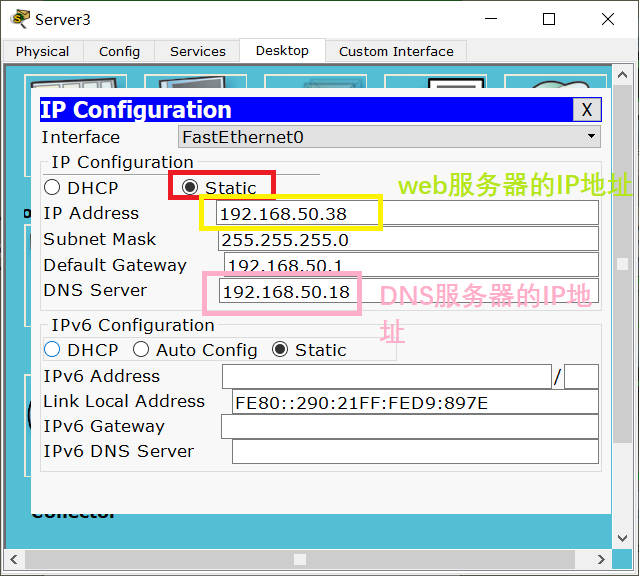Click the Server3 window icon
This screenshot has height=576, width=639.
point(20,19)
